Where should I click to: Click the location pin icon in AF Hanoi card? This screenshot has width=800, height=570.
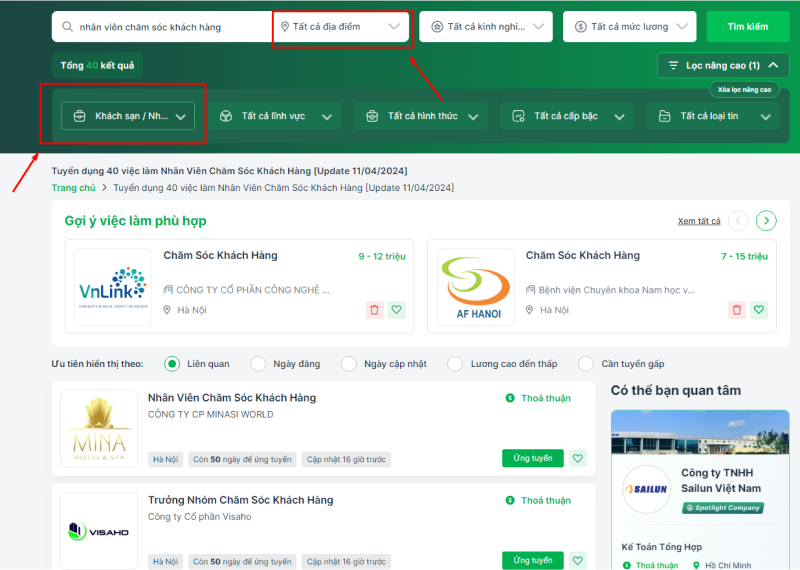(530, 310)
